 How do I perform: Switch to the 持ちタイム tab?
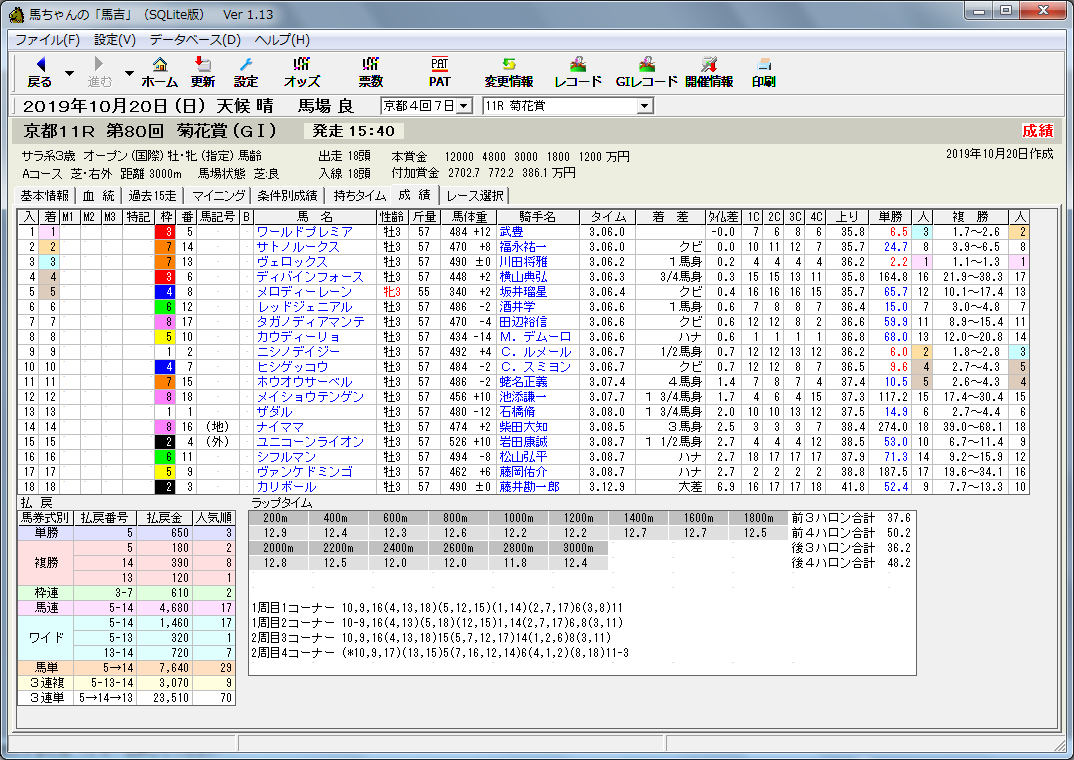[360, 196]
